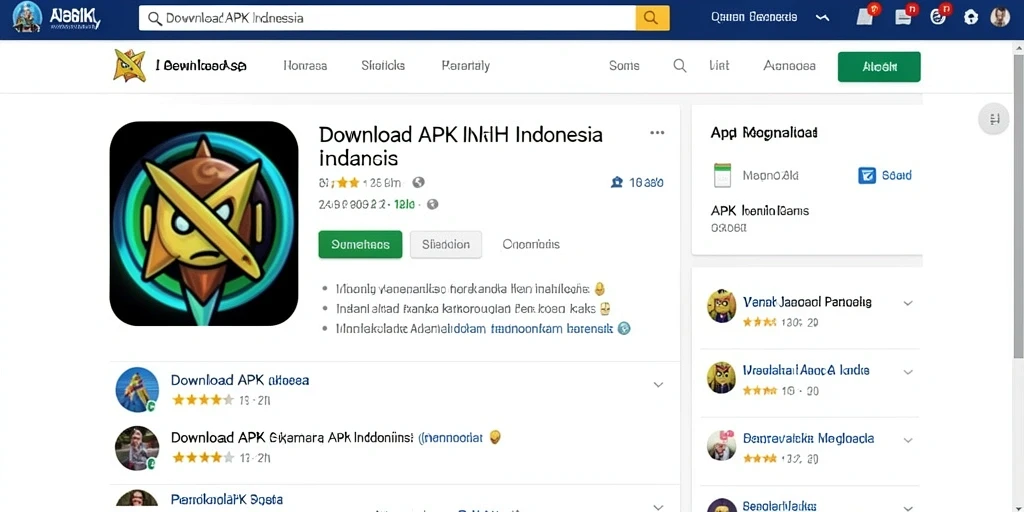Click the site logo in the blue header
The height and width of the screenshot is (512, 1024).
[56, 18]
